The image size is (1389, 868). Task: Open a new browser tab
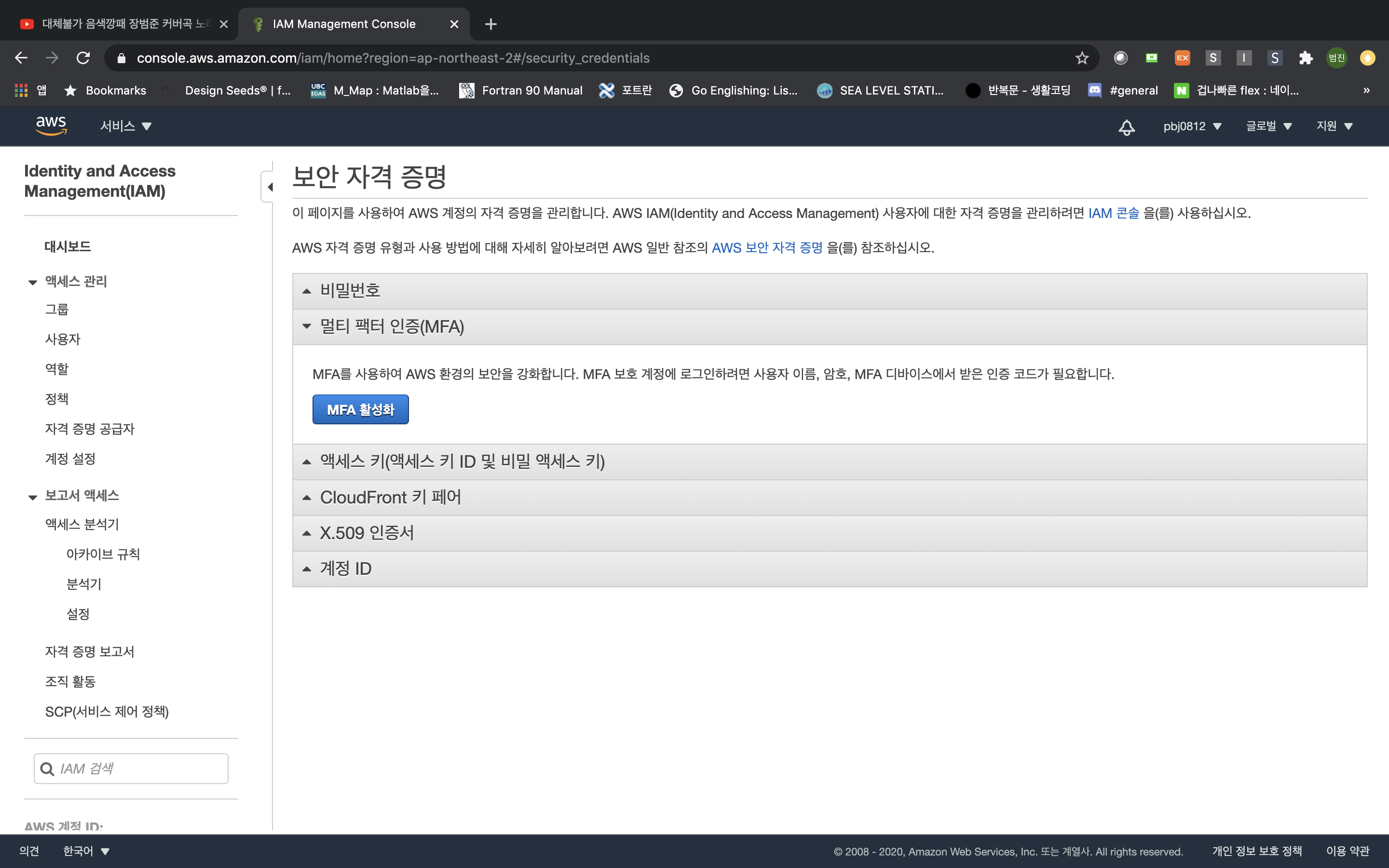490,24
